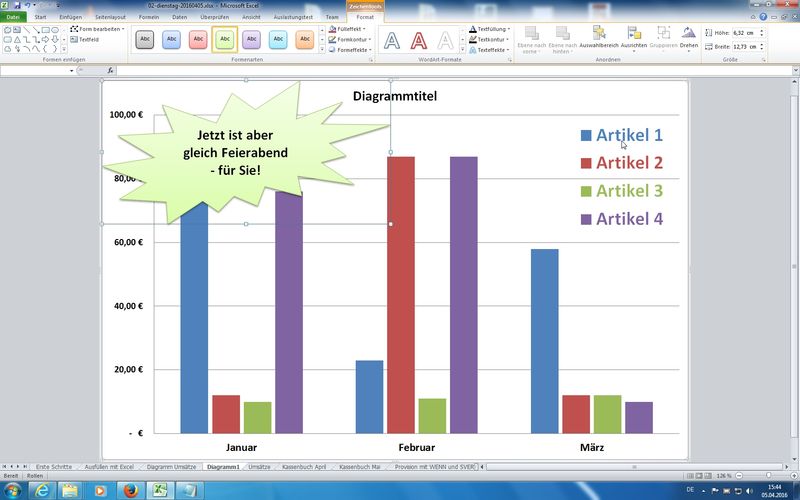Open the Formkontur outline dropdown
Image resolution: width=800 pixels, height=500 pixels.
coord(349,39)
